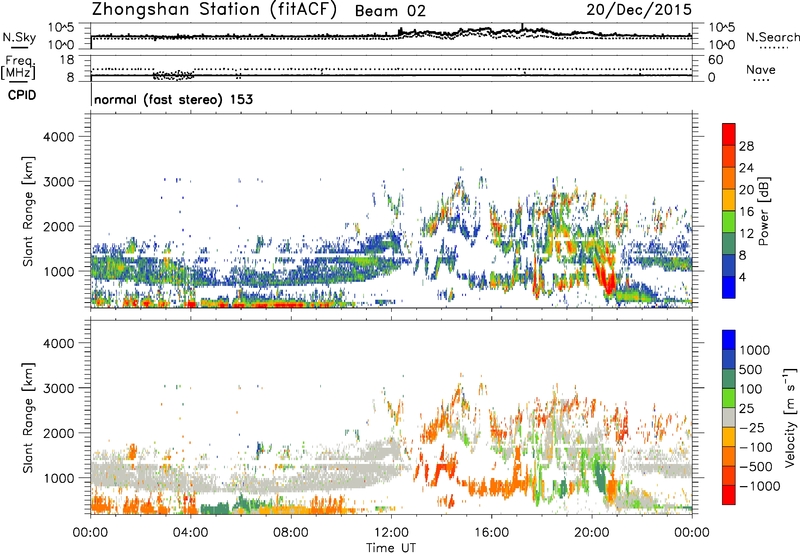Click the power colorbar value '28'
The height and width of the screenshot is (554, 800).
tap(746, 146)
